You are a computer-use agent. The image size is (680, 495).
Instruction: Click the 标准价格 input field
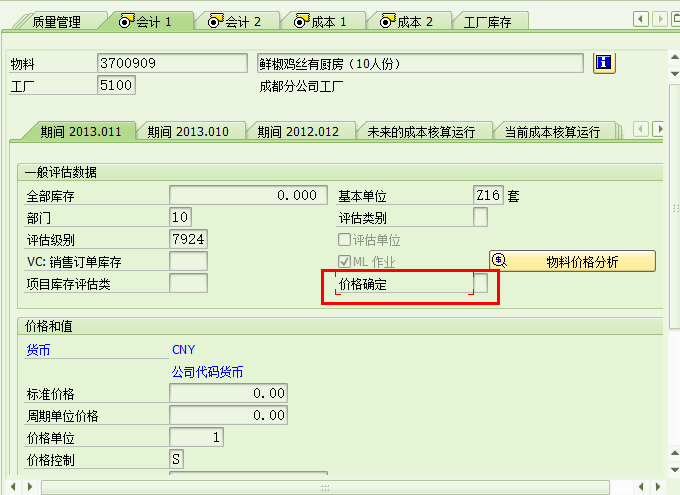(x=229, y=393)
